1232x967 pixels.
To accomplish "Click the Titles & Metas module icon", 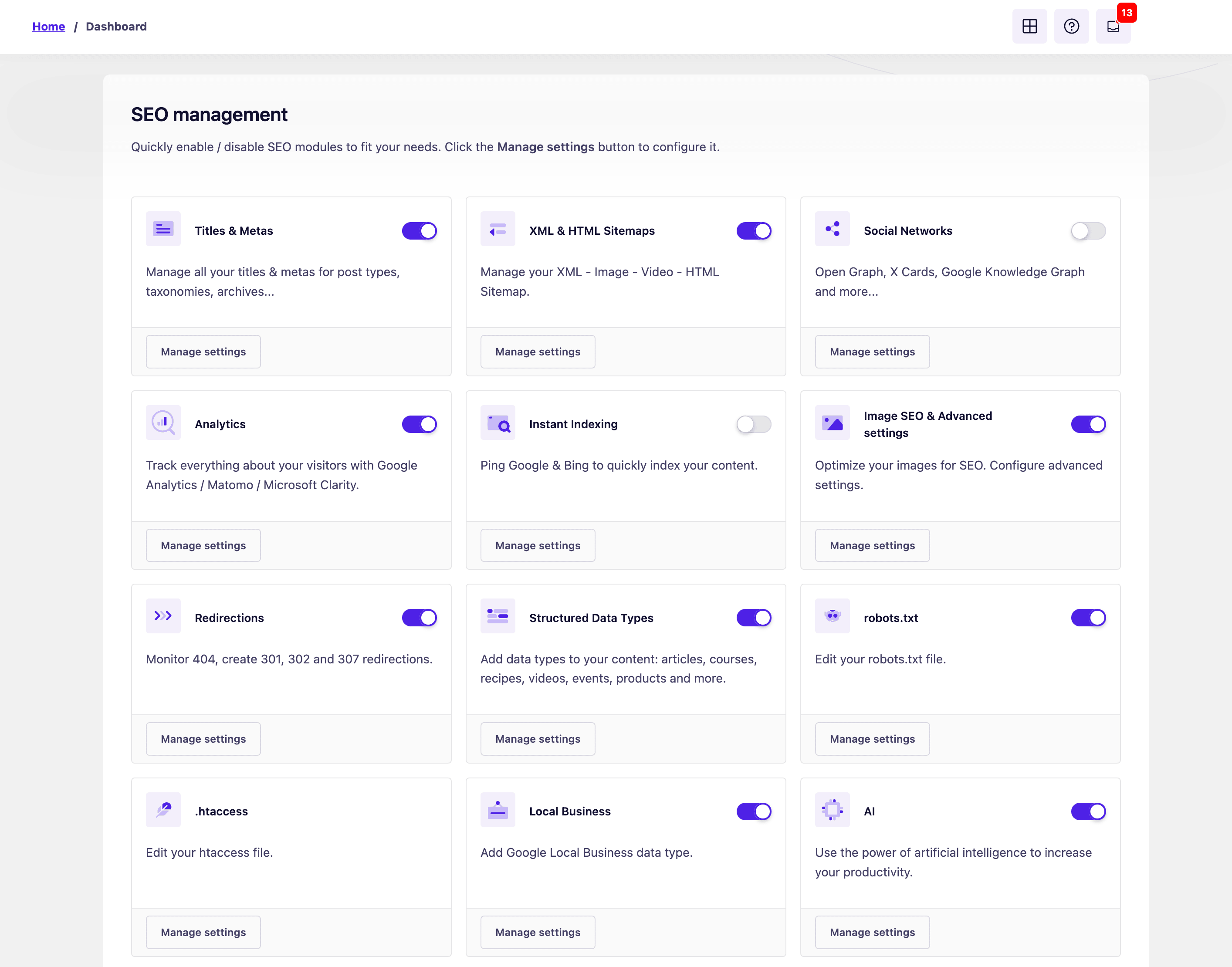I will [x=163, y=229].
